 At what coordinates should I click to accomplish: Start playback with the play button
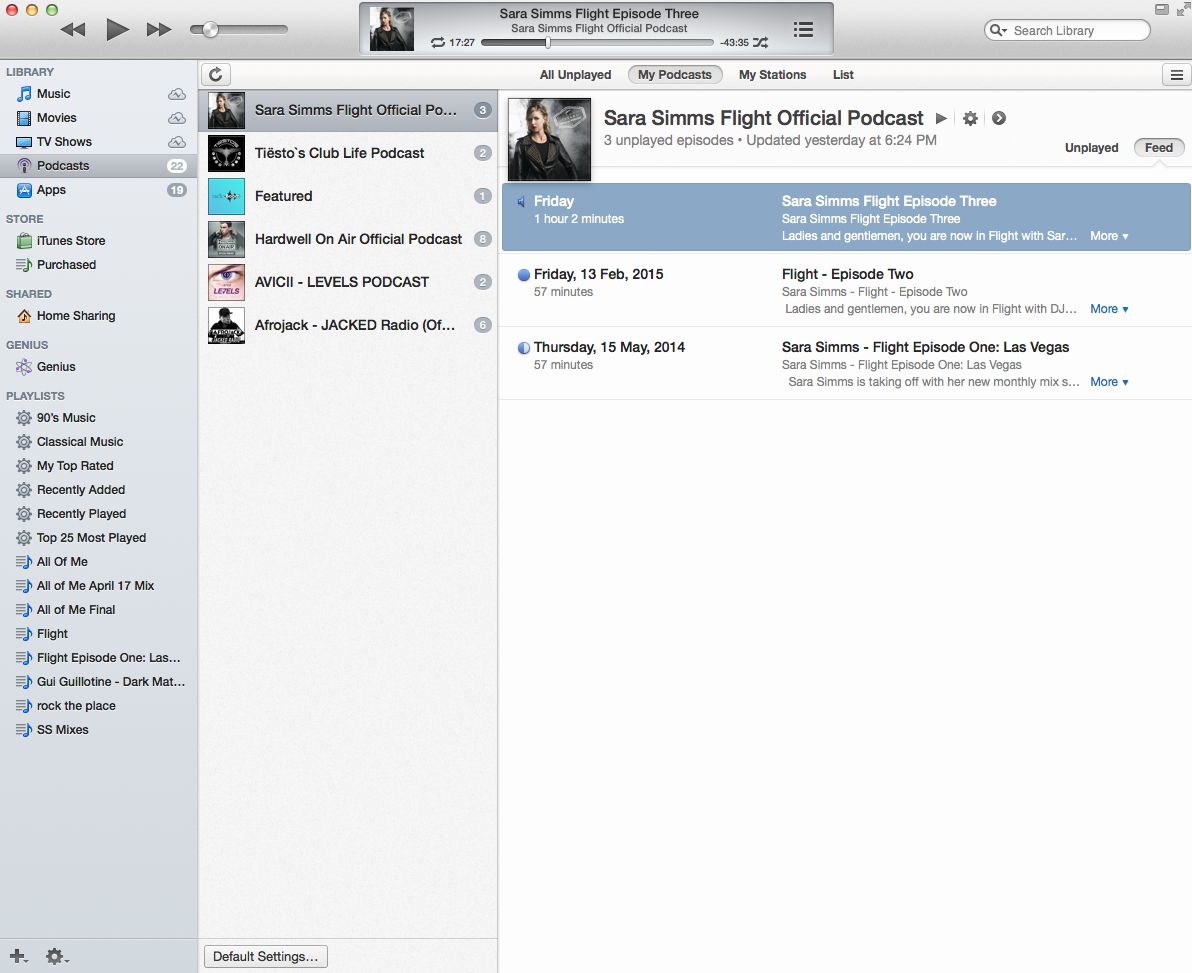117,30
